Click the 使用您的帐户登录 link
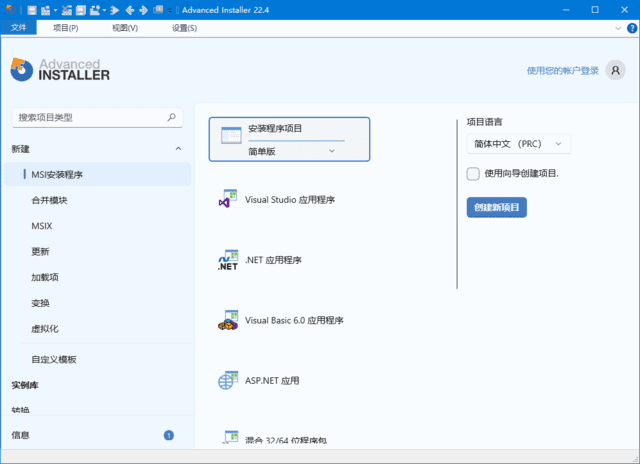This screenshot has width=640, height=464. 562,71
